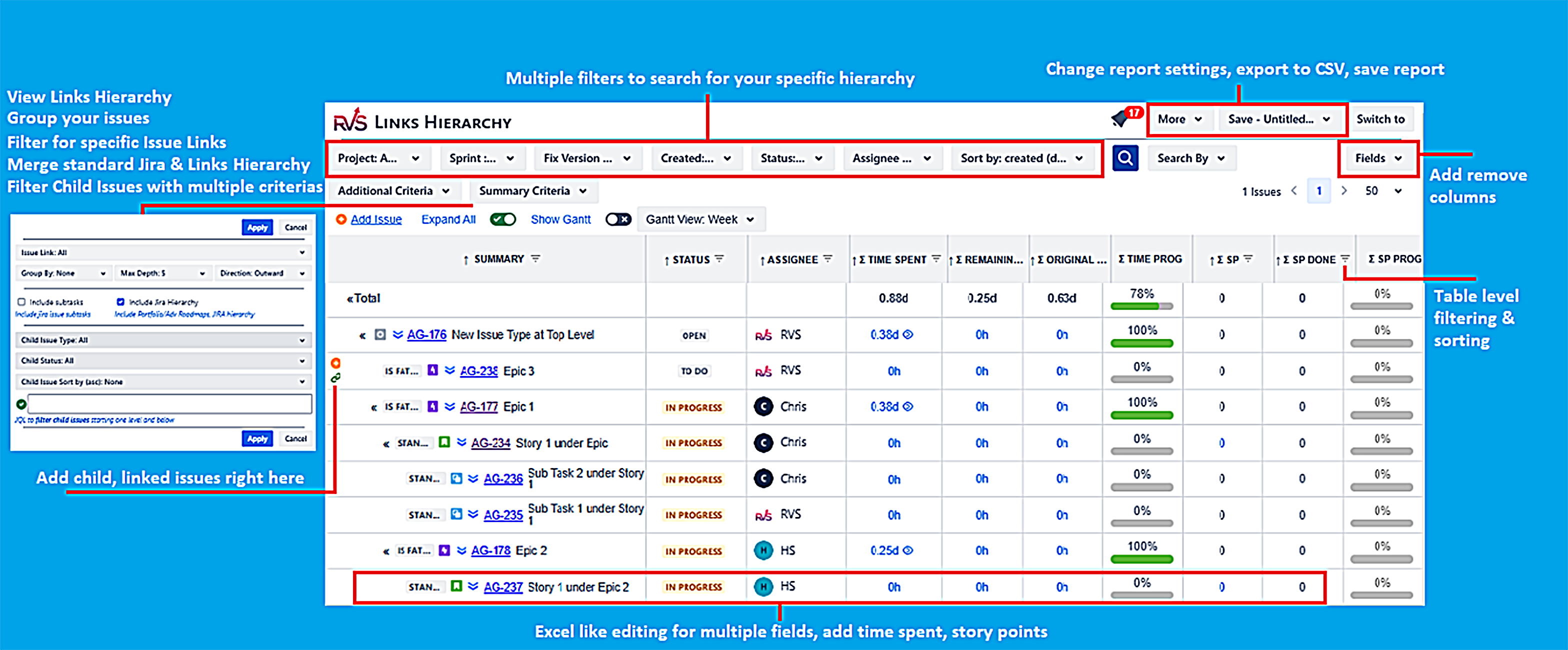Open the Fields column dropdown
Screen dimensions: 1568x650
point(1378,158)
